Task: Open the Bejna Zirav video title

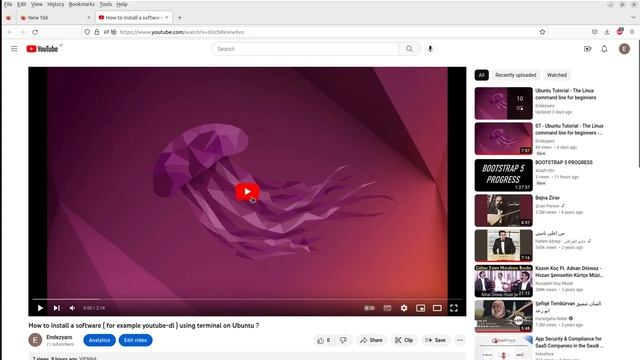Action: pyautogui.click(x=547, y=198)
